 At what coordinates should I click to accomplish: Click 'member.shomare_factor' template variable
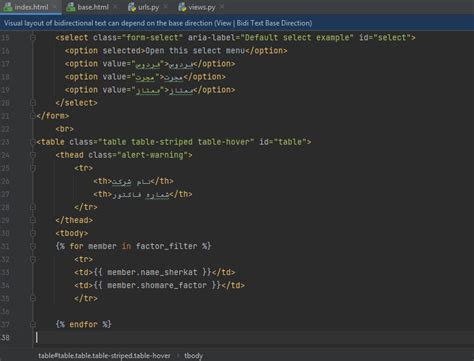pyautogui.click(x=157, y=285)
